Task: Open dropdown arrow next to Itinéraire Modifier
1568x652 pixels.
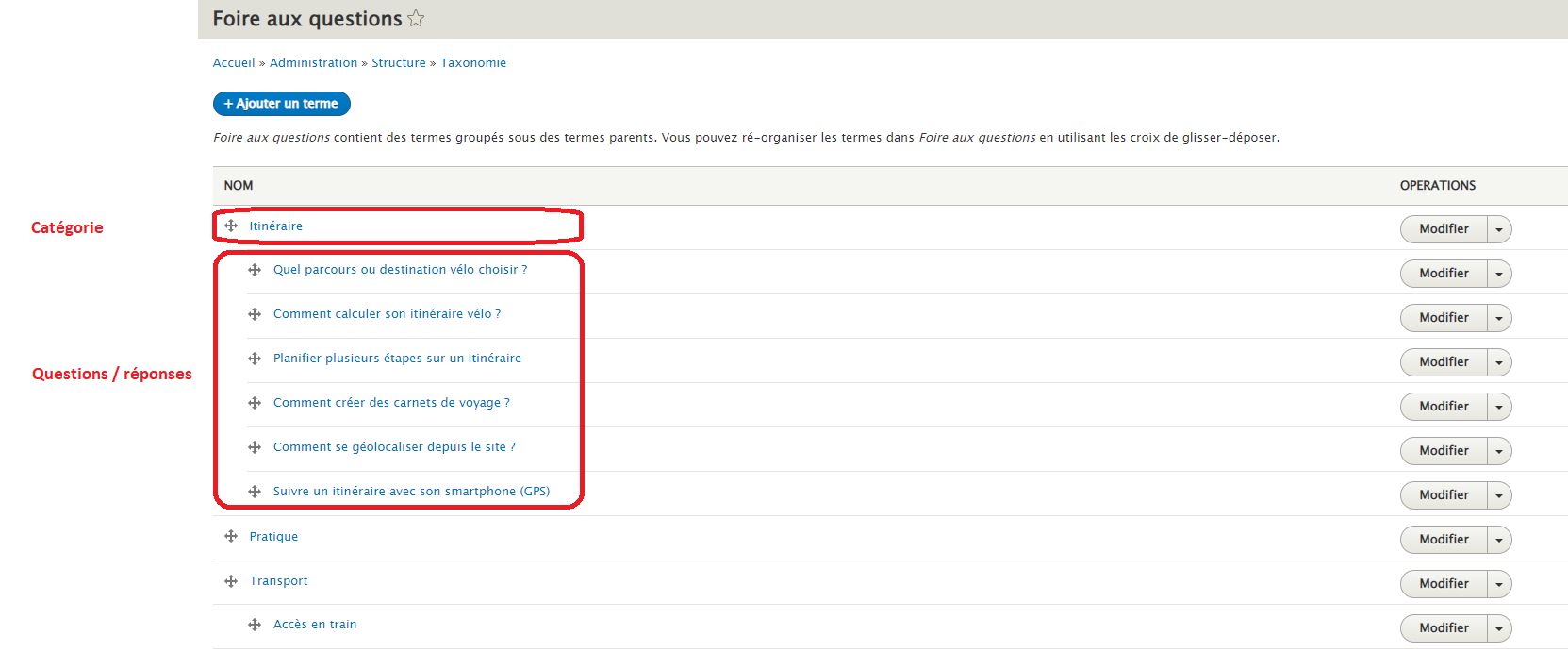Action: pyautogui.click(x=1499, y=229)
